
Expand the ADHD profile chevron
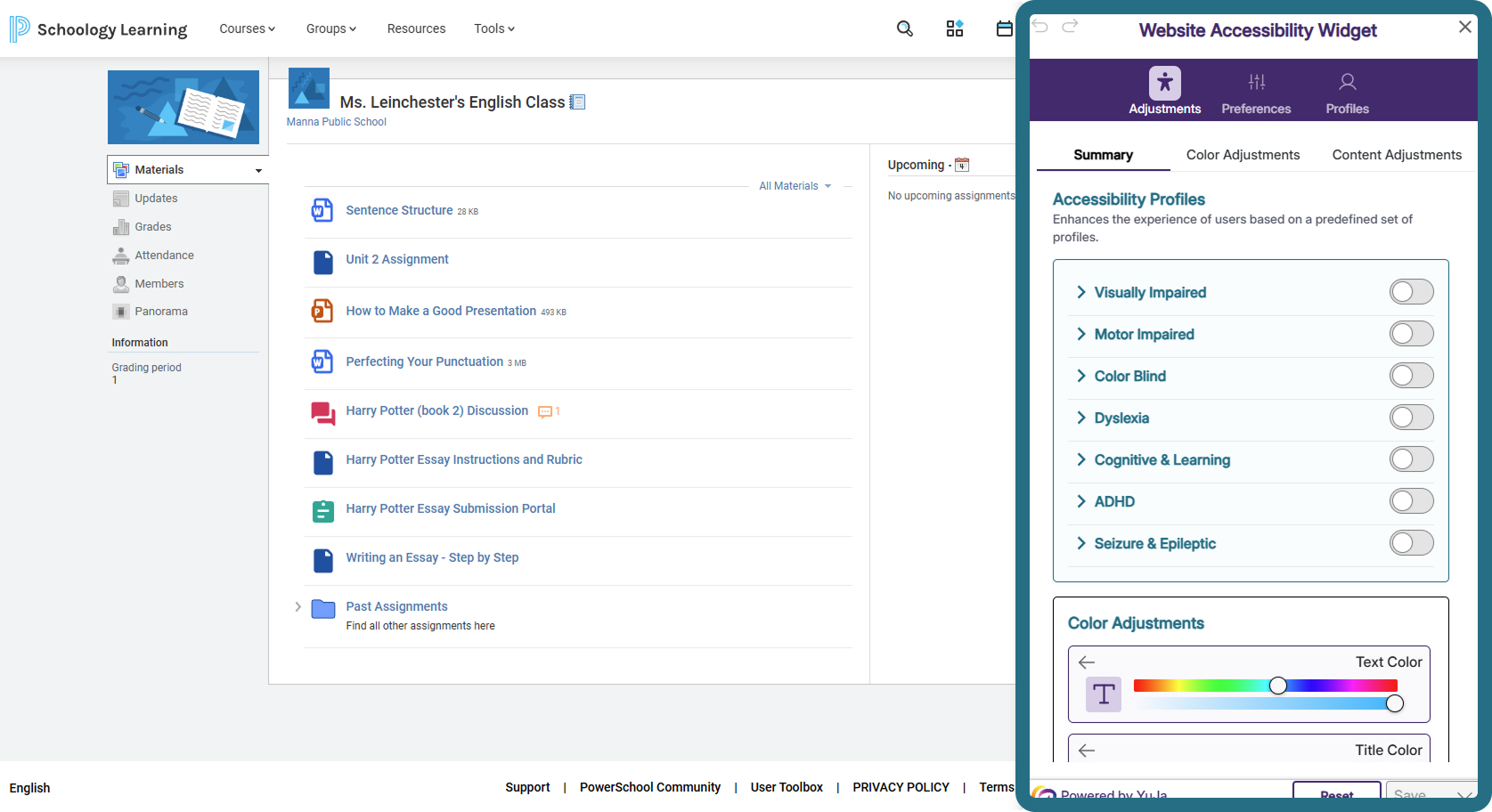coord(1081,501)
